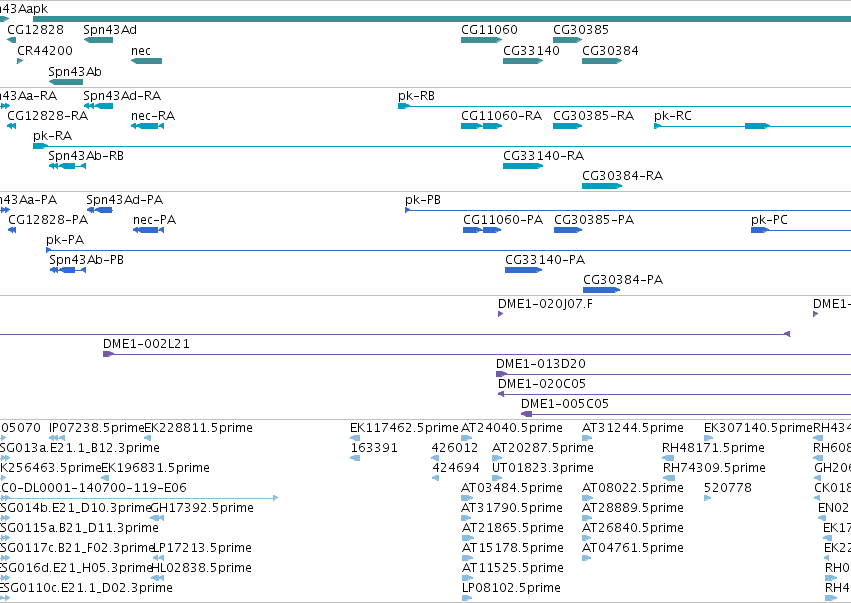Select the nec gene arrow glyph

click(147, 61)
